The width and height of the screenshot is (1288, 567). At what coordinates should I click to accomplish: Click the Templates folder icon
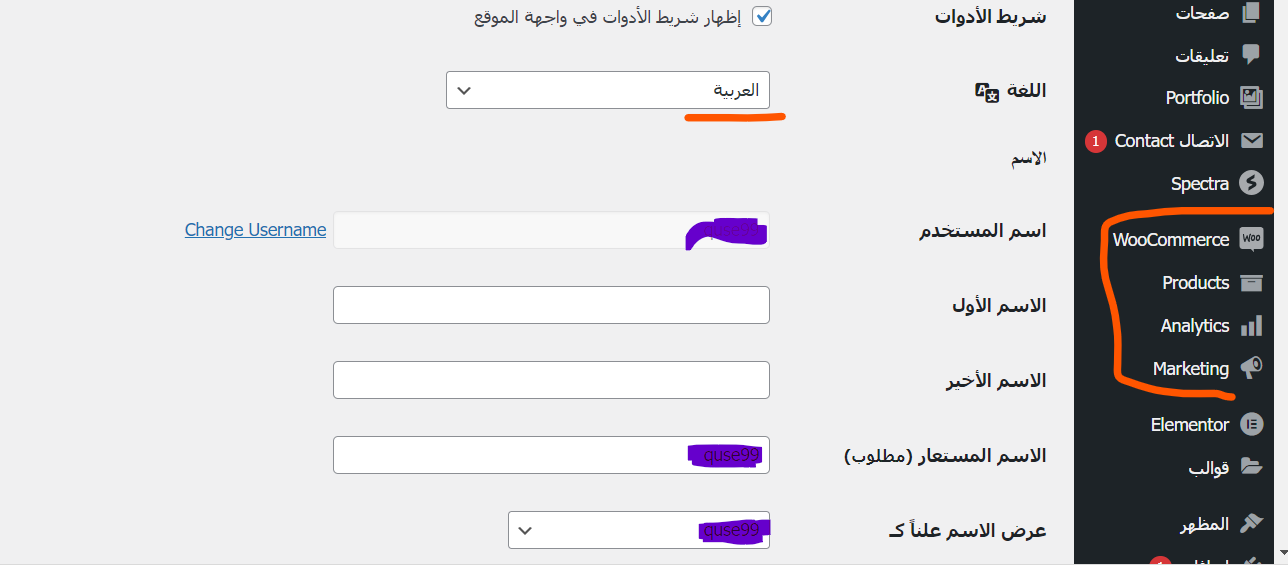(x=1251, y=467)
